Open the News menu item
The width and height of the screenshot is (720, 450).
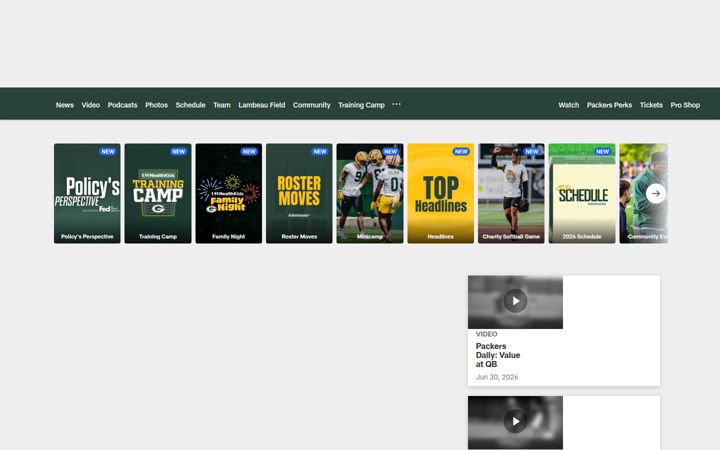pyautogui.click(x=65, y=105)
